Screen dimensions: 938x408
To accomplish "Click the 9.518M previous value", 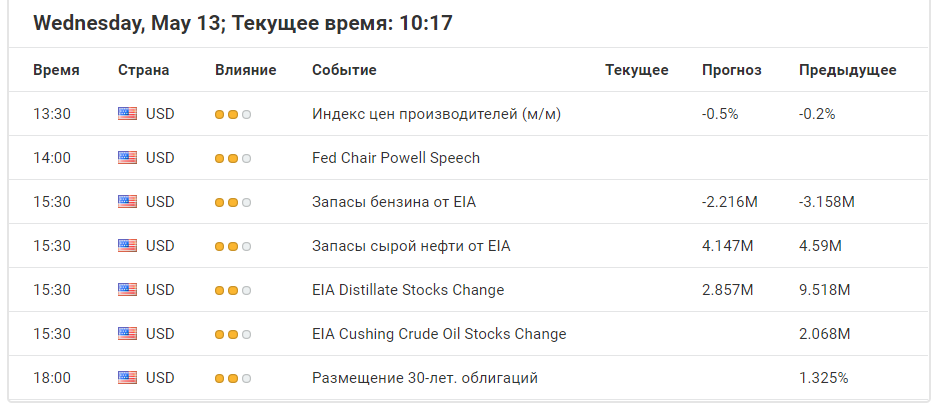I will click(824, 290).
